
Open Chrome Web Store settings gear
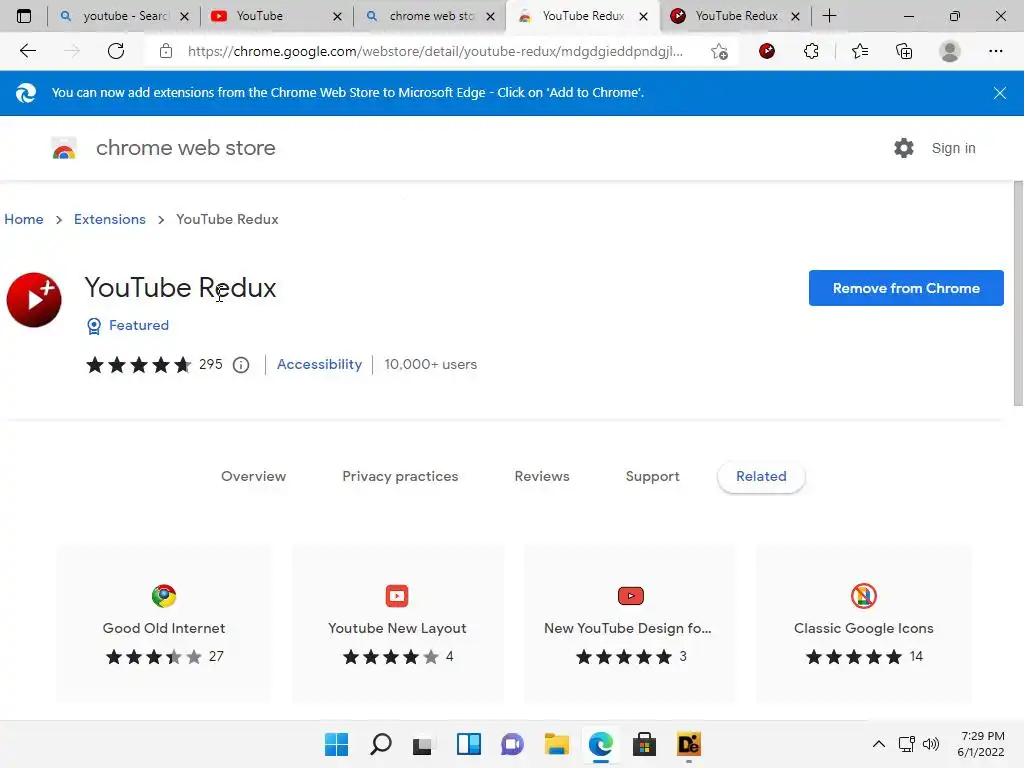tap(904, 148)
